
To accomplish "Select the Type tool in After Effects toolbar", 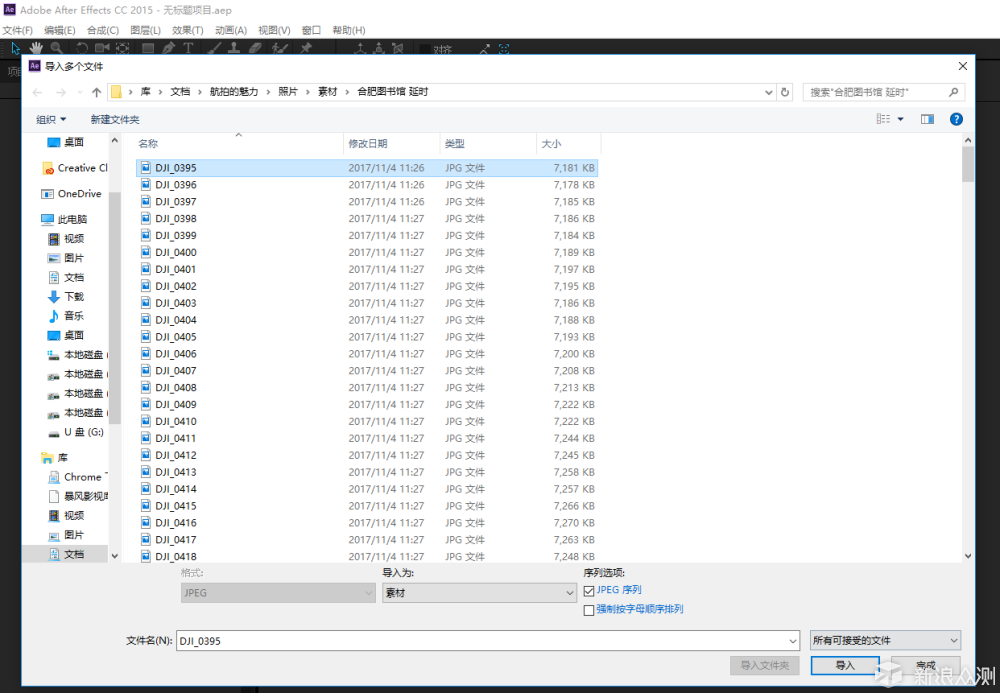I will (x=188, y=48).
